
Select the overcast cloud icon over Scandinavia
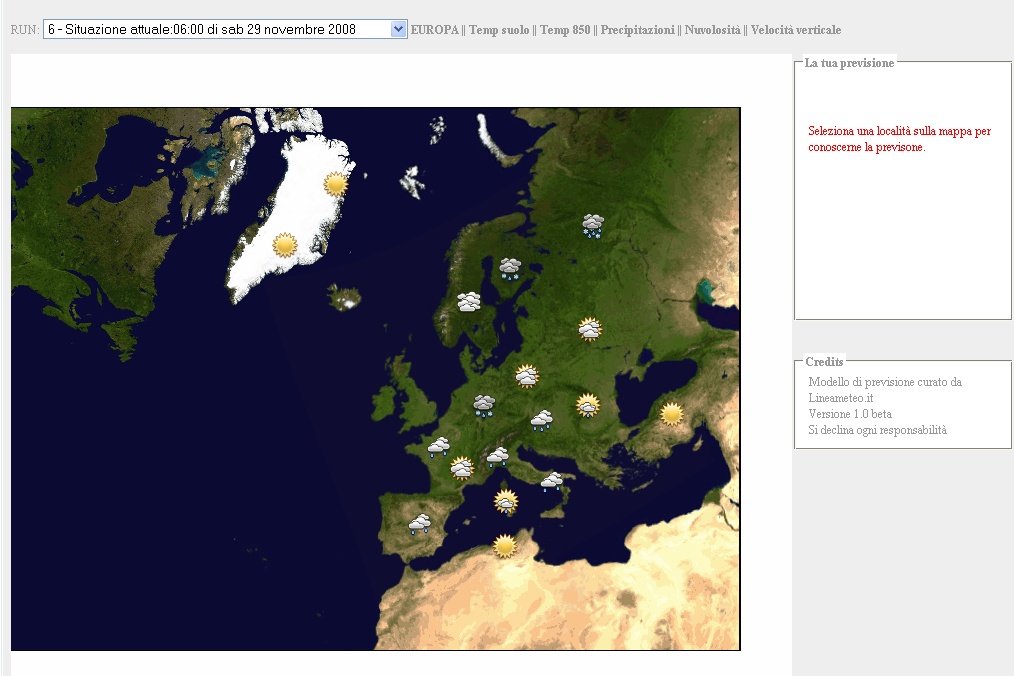(469, 301)
